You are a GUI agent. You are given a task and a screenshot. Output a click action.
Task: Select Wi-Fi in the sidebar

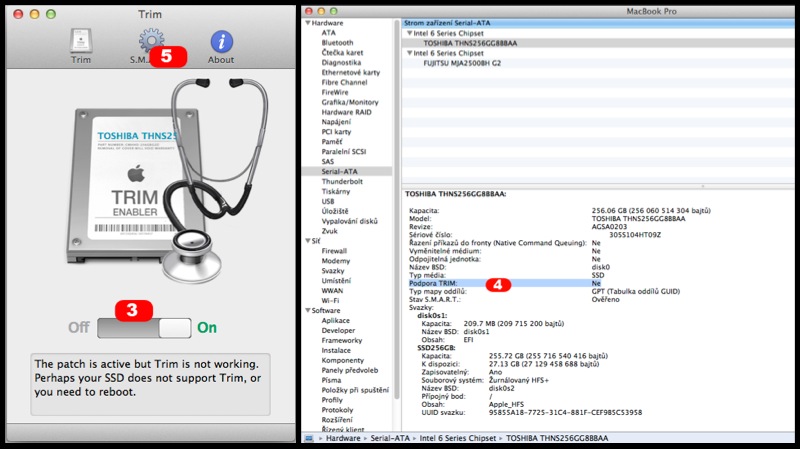point(330,300)
